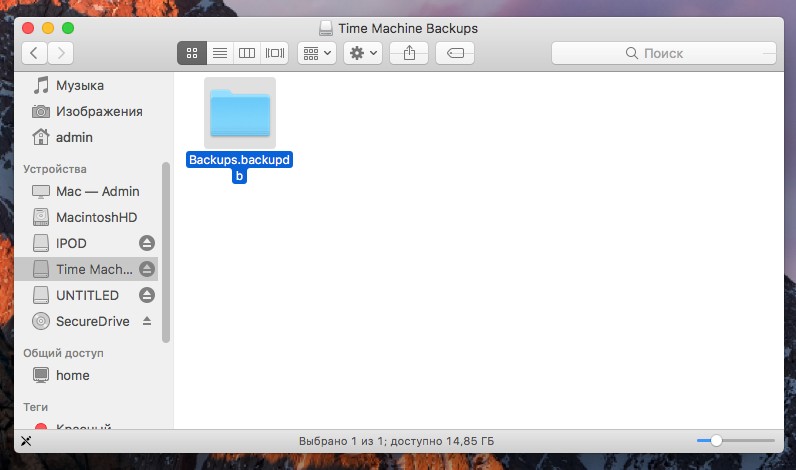The image size is (796, 470).
Task: Switch to list view
Action: tap(220, 53)
